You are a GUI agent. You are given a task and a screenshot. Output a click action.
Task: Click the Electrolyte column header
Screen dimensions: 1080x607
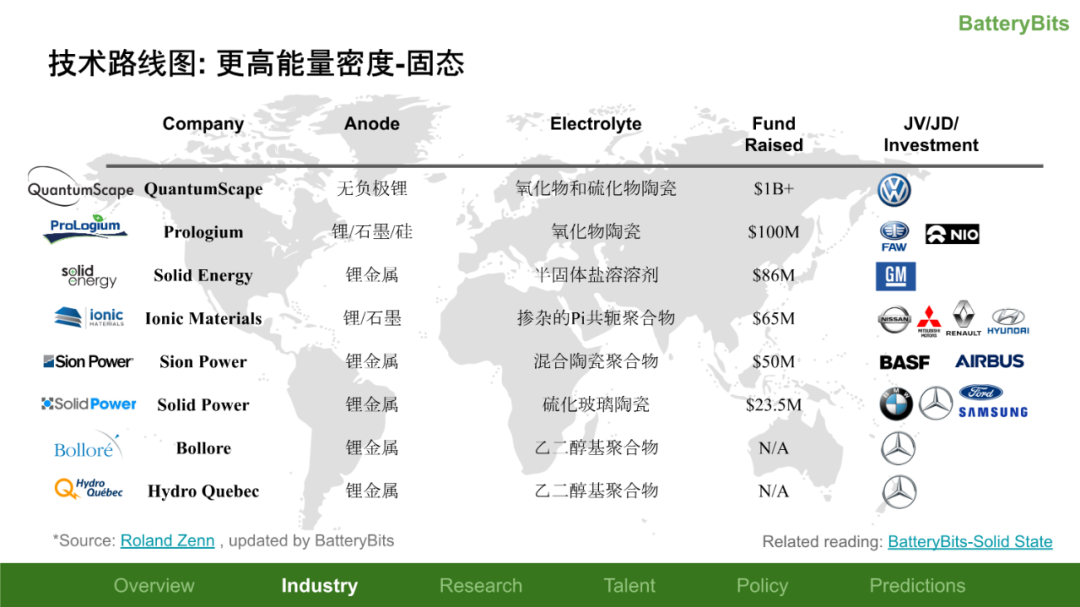tap(596, 124)
